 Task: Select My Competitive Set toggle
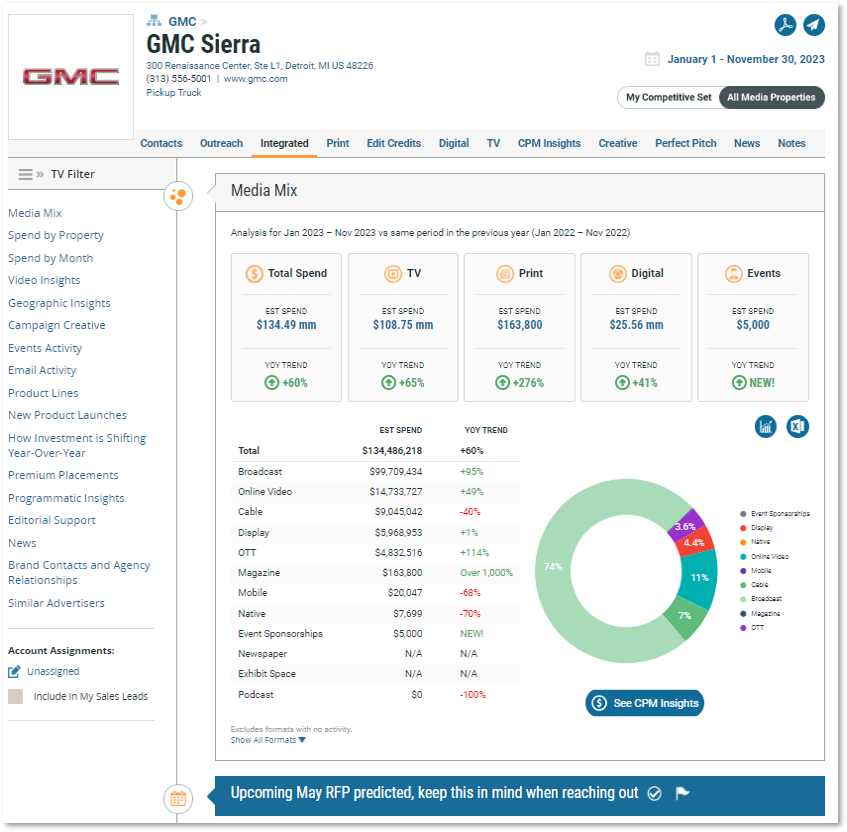pos(669,97)
